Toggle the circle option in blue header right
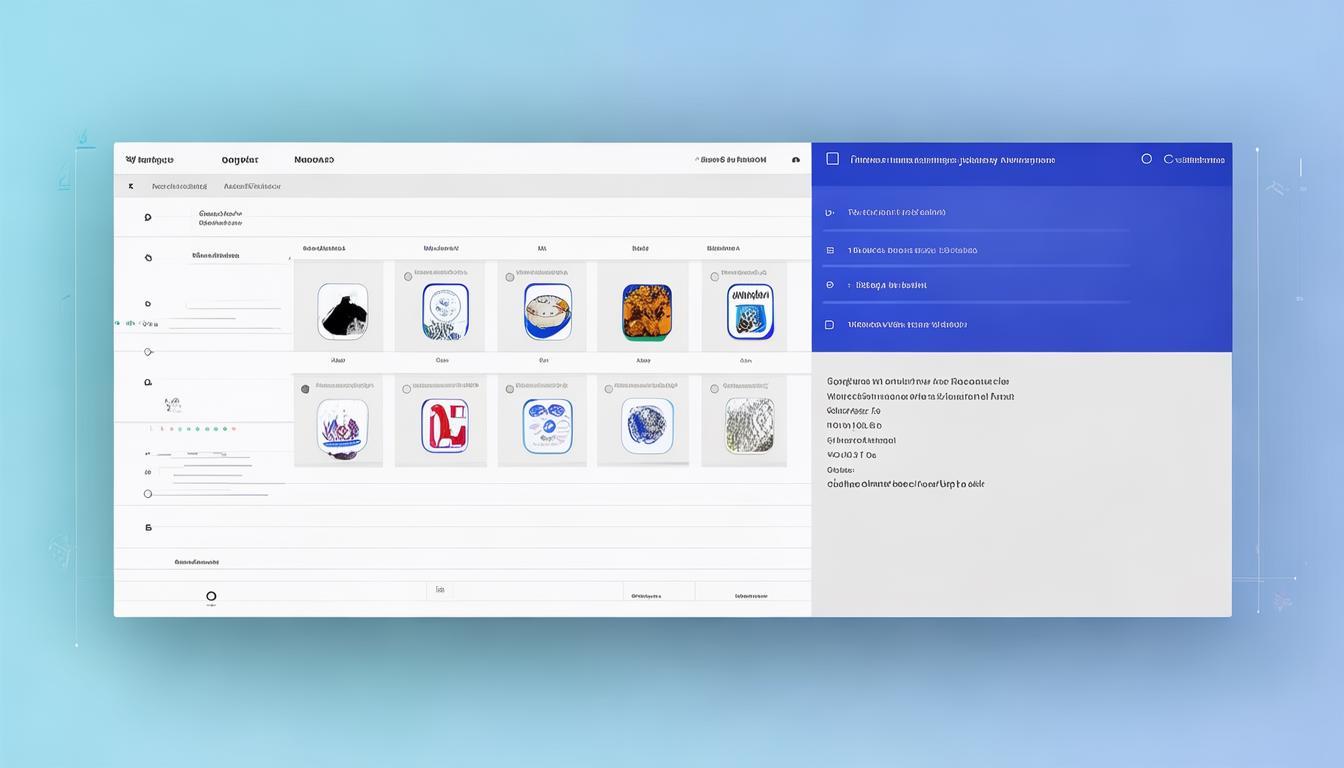The height and width of the screenshot is (768, 1344). click(1146, 159)
